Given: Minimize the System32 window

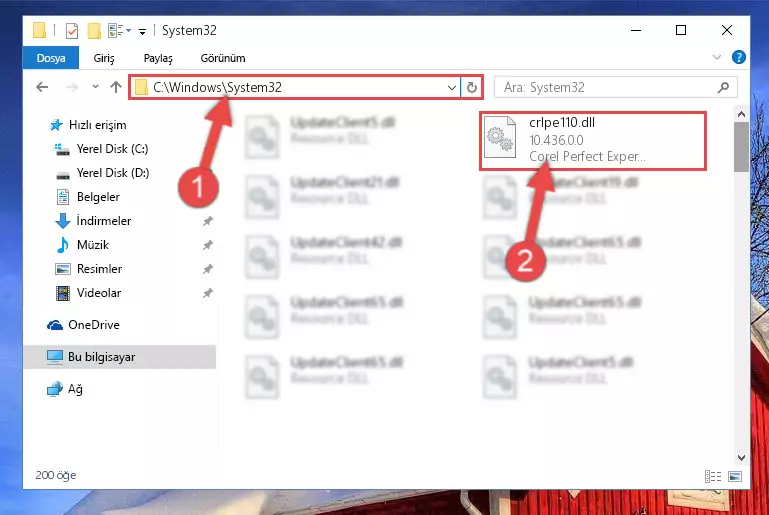Looking at the screenshot, I should [x=636, y=30].
